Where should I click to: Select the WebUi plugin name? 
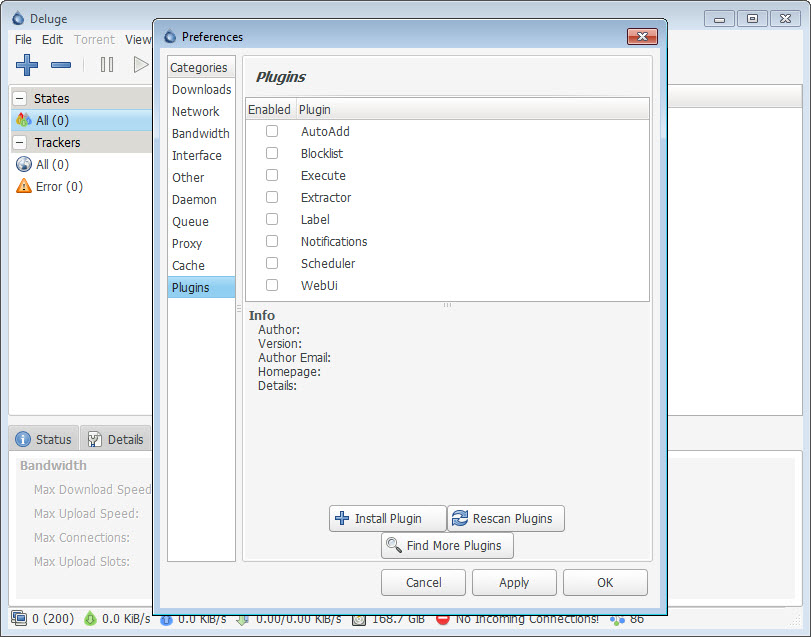coord(319,285)
